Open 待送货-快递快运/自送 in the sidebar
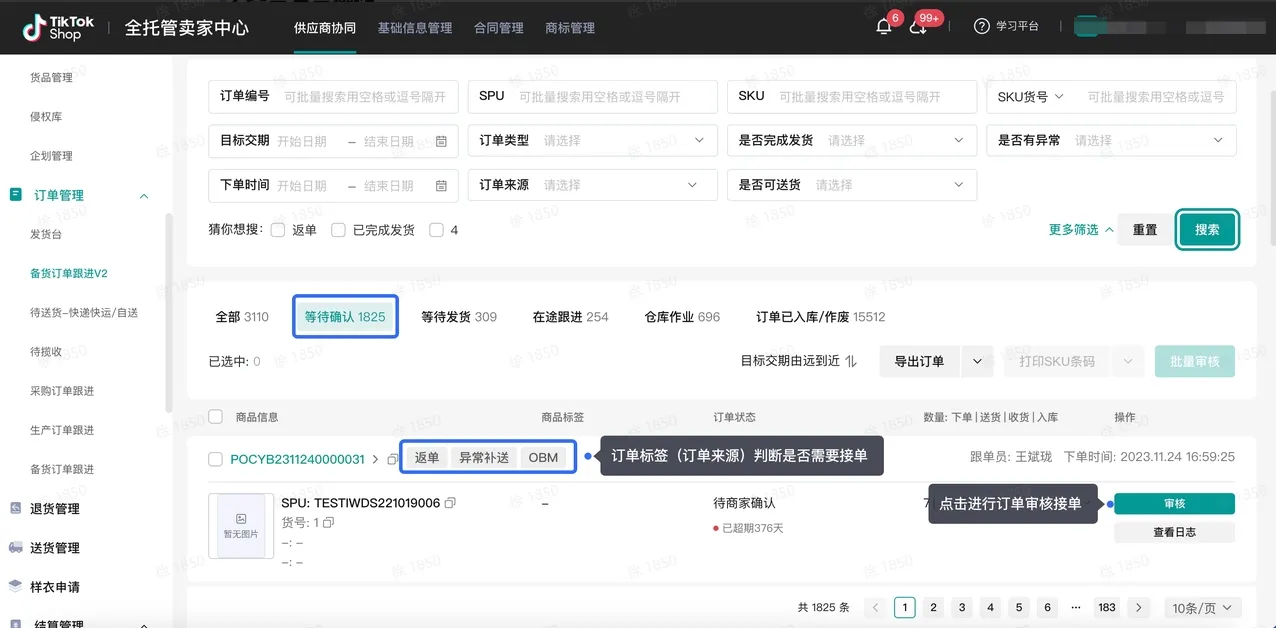 coord(84,312)
